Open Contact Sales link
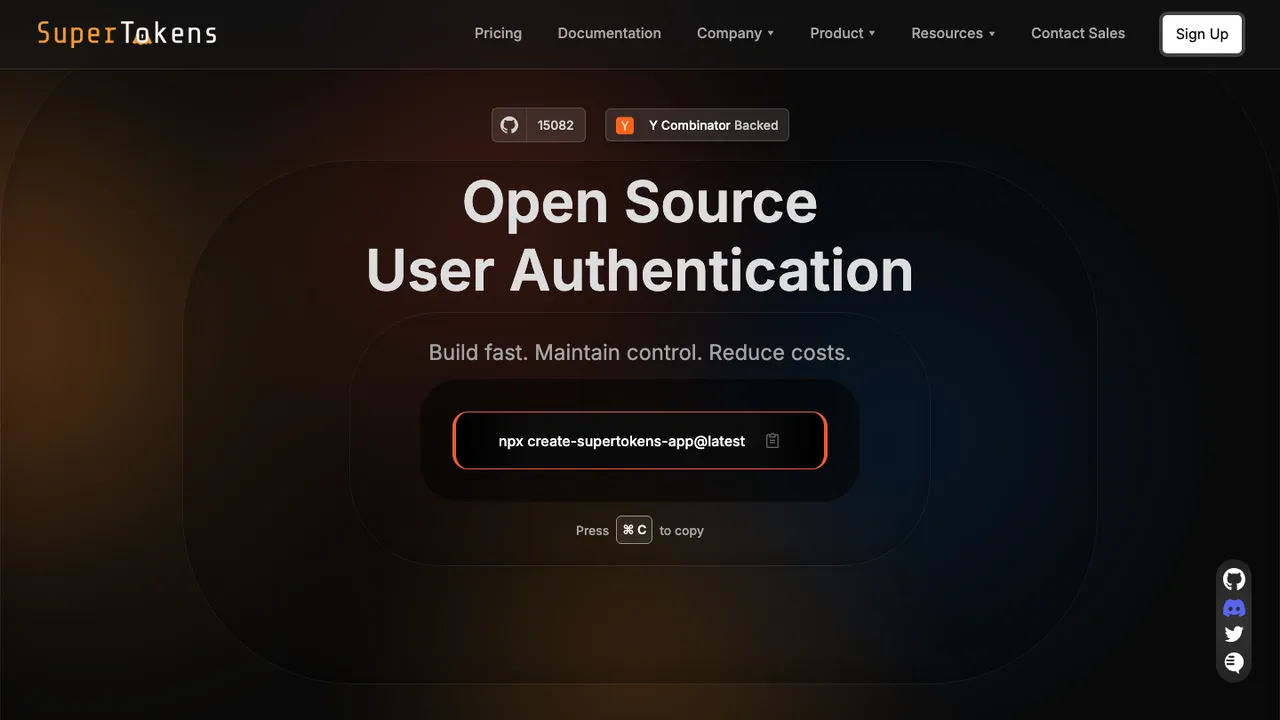Viewport: 1280px width, 720px height. pos(1078,33)
